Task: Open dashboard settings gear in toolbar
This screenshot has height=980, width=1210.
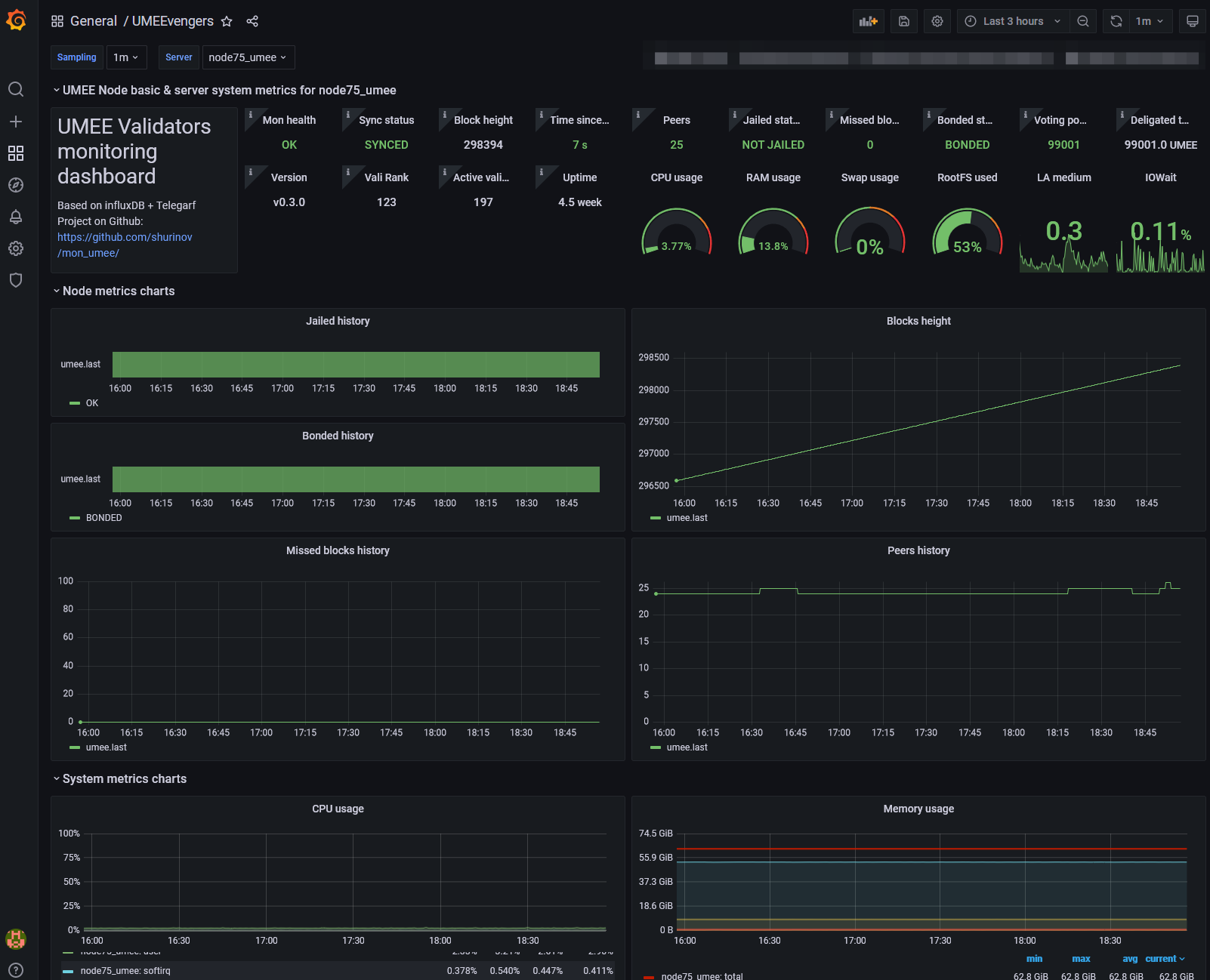Action: [x=937, y=21]
